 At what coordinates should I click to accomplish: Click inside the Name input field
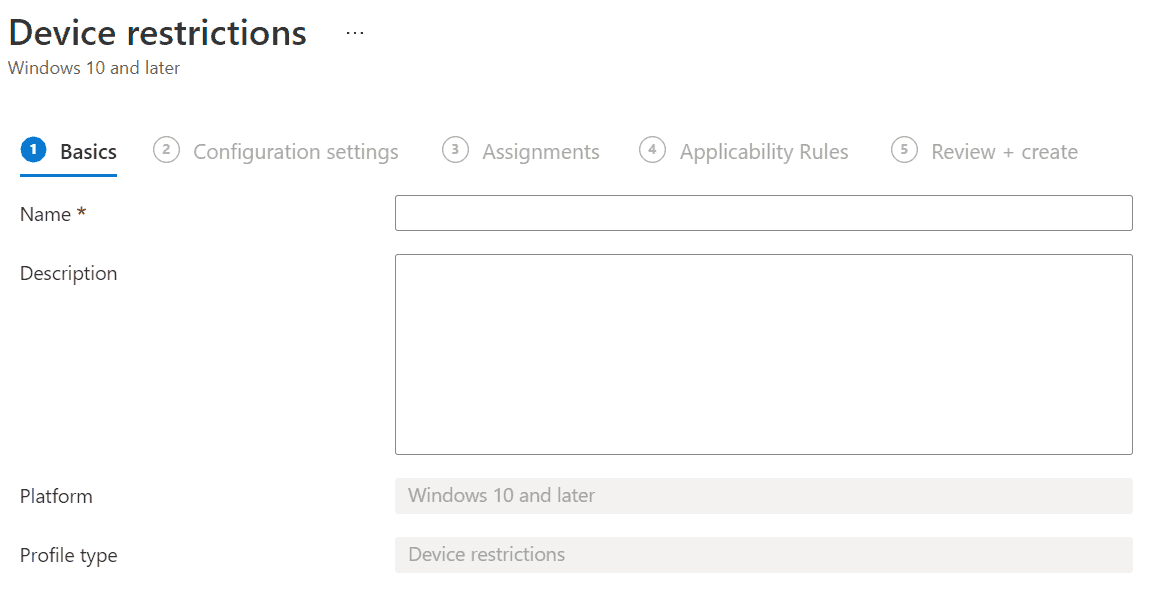[764, 212]
